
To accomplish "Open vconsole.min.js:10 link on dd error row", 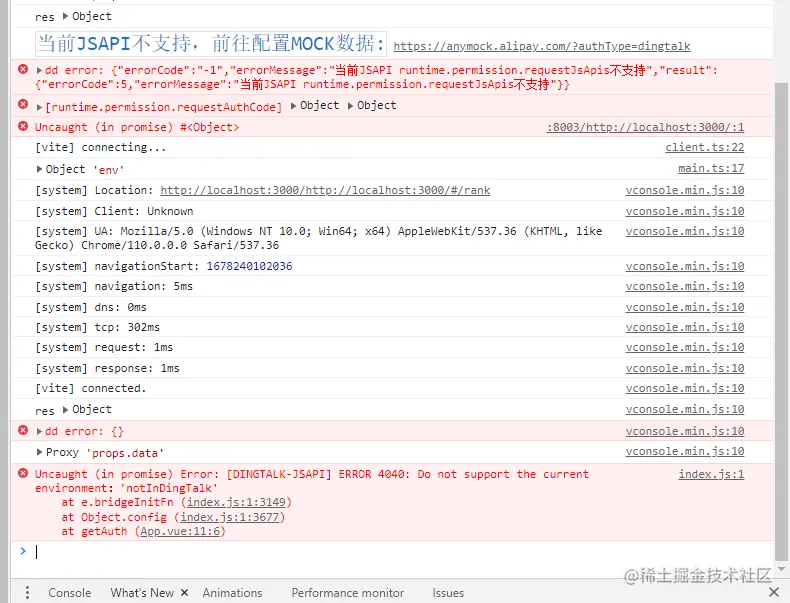I will [685, 431].
